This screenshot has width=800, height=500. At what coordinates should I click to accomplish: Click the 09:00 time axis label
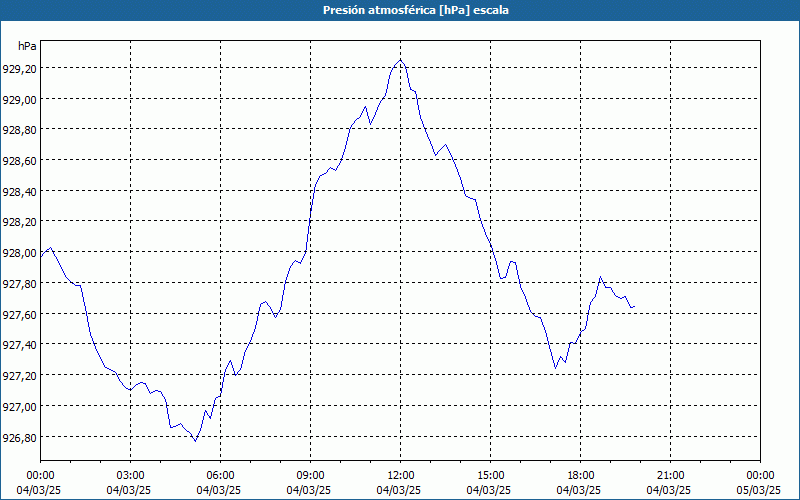coord(311,476)
